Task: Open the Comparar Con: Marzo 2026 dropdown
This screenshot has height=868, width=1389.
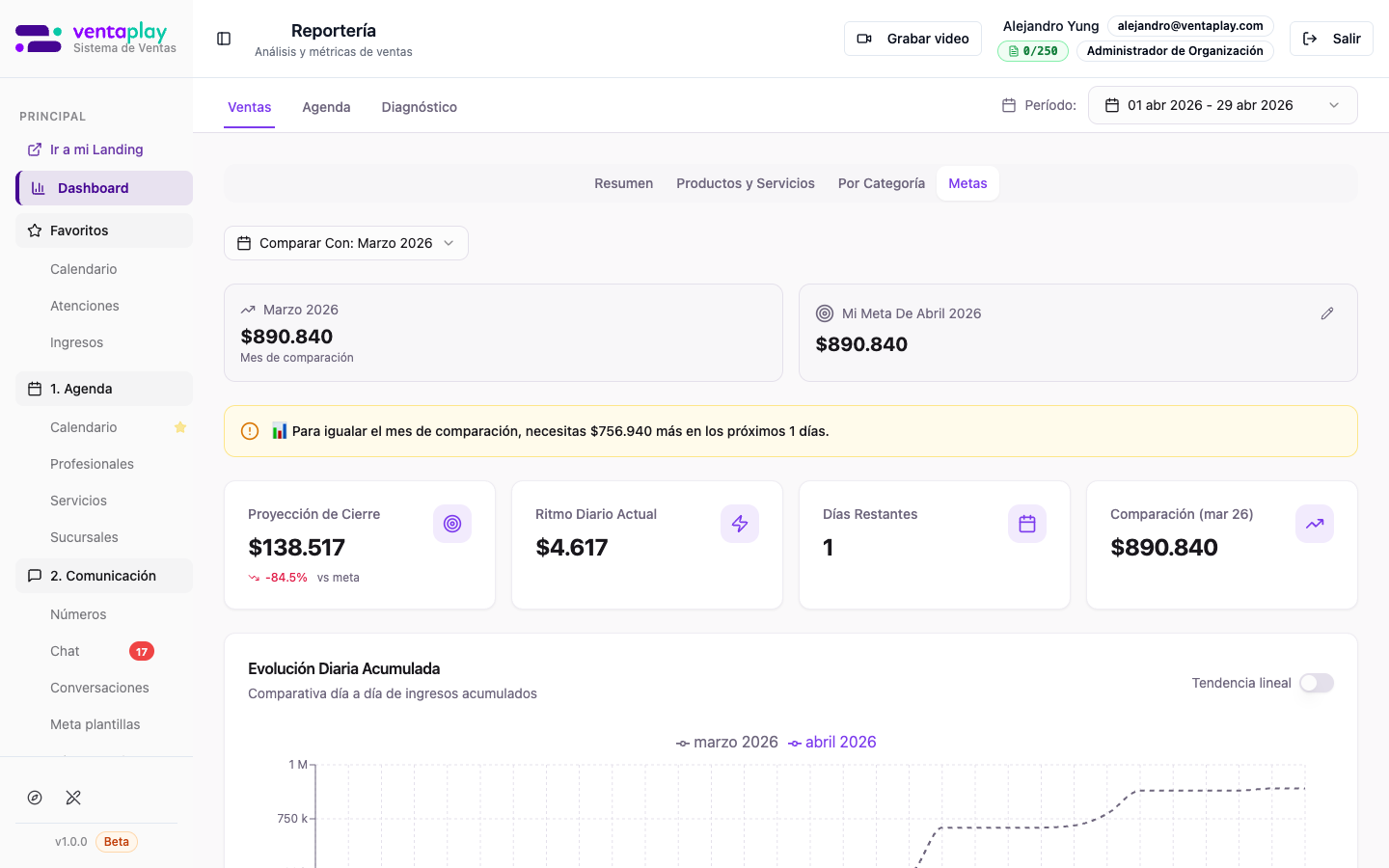Action: [x=345, y=243]
